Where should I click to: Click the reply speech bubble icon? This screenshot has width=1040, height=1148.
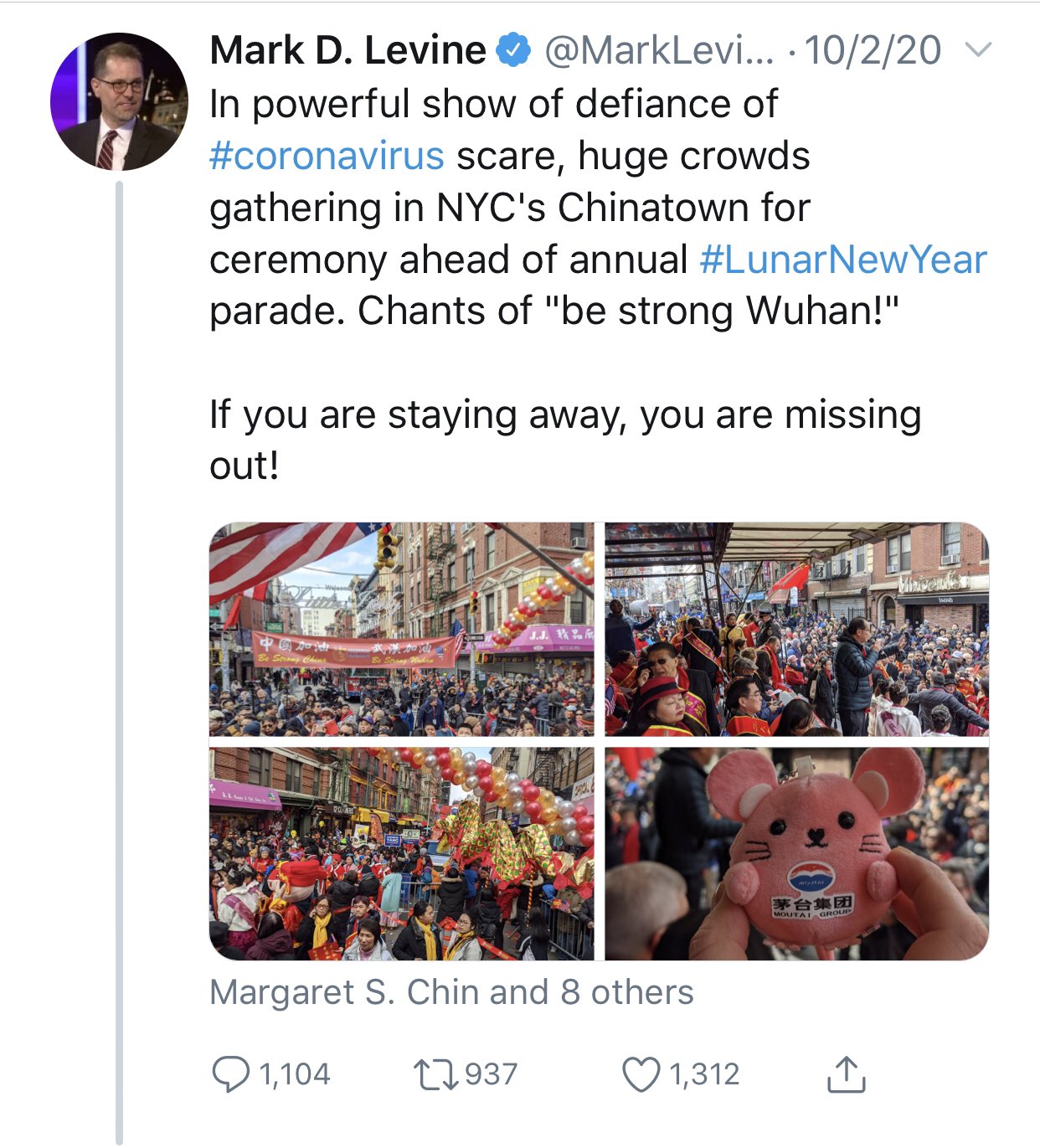pos(230,1074)
